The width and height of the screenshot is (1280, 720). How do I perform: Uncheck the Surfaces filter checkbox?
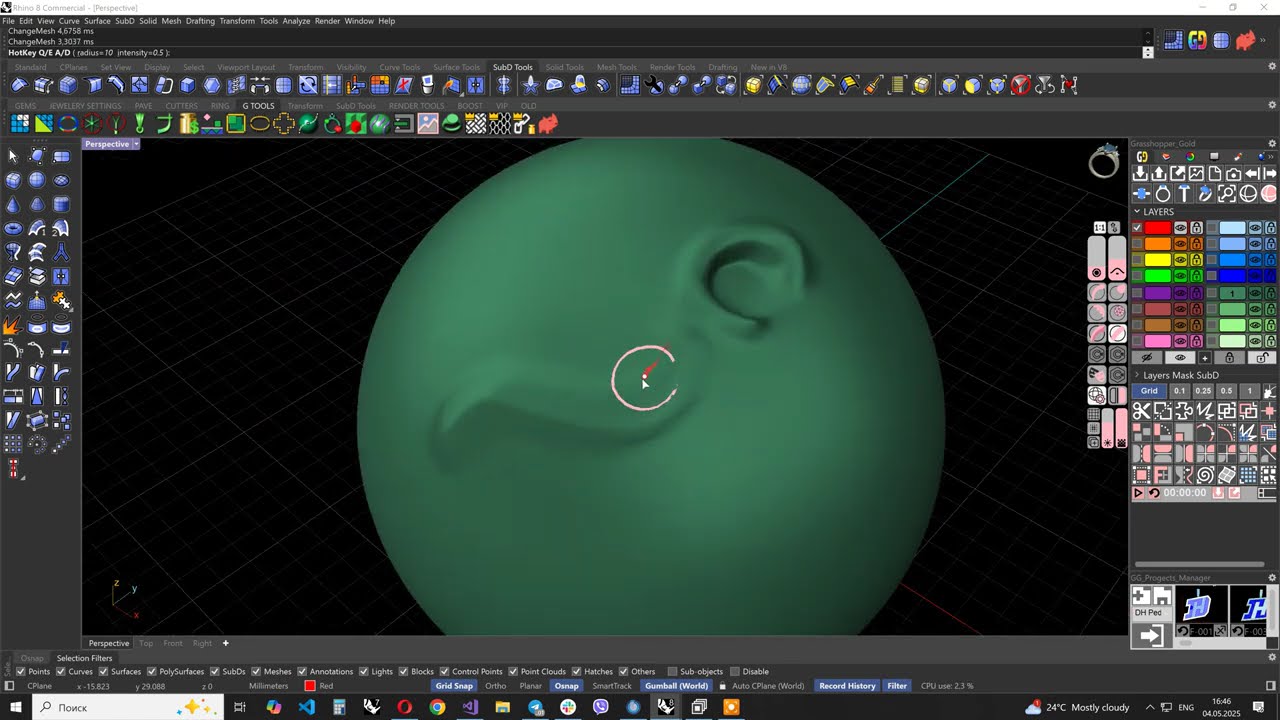[x=103, y=672]
